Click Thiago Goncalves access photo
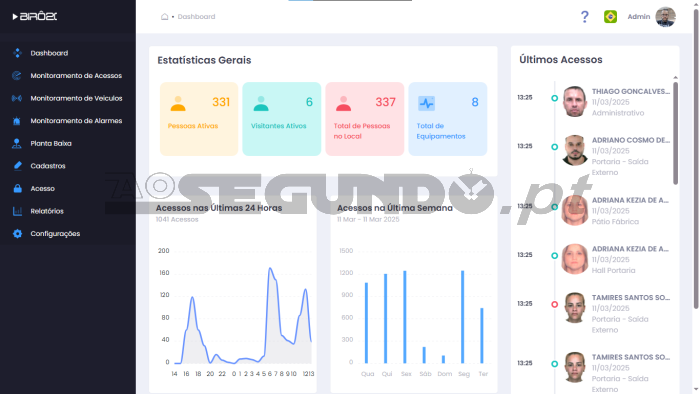Screen dimensions: 700x394 [575, 102]
